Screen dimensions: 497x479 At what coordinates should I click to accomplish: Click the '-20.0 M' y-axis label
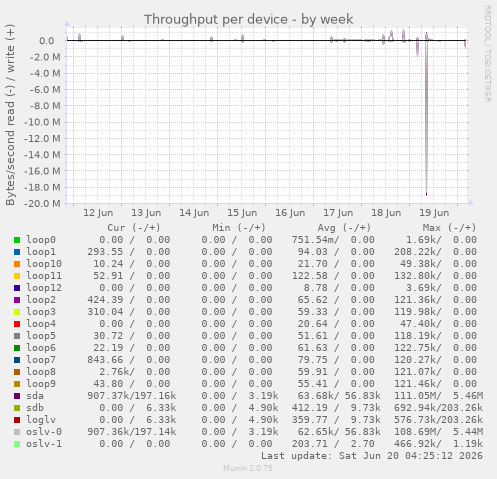point(42,203)
